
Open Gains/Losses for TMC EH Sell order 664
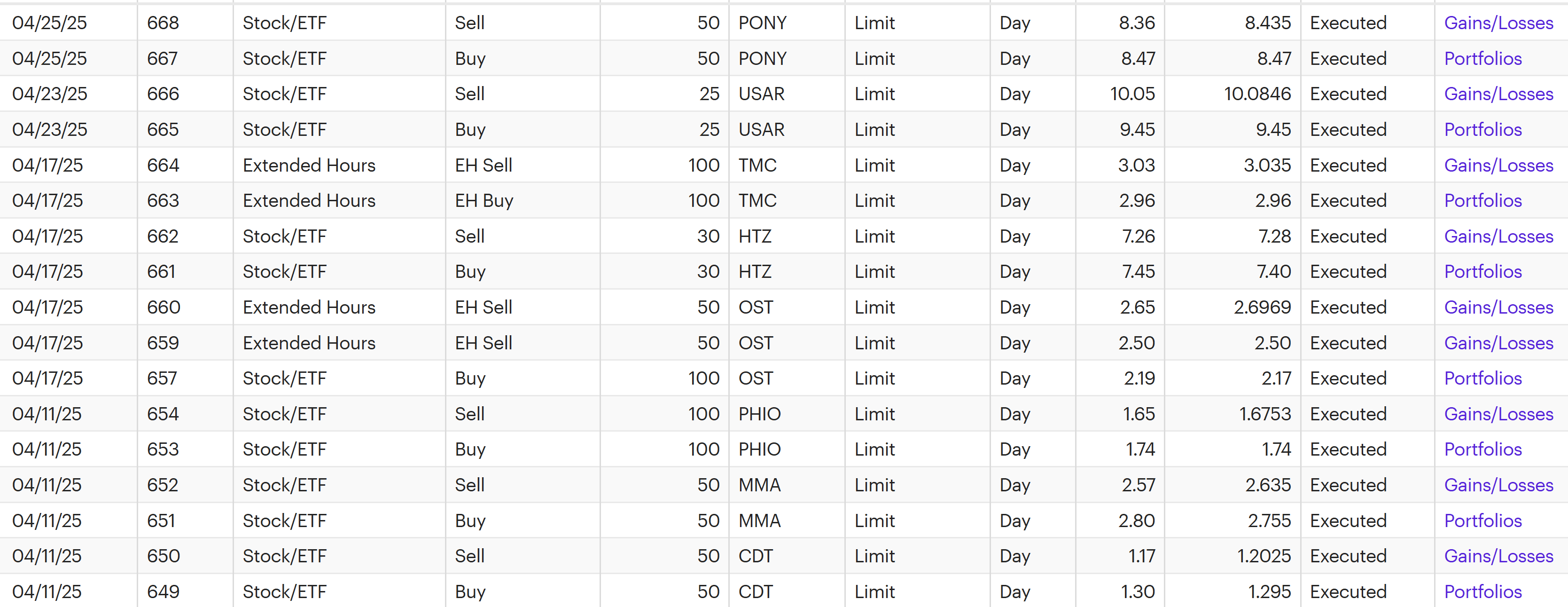pyautogui.click(x=1498, y=165)
